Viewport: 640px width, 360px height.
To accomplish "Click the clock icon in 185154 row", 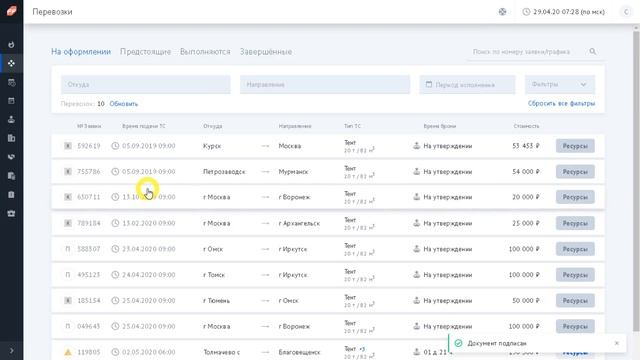I will click(x=115, y=300).
